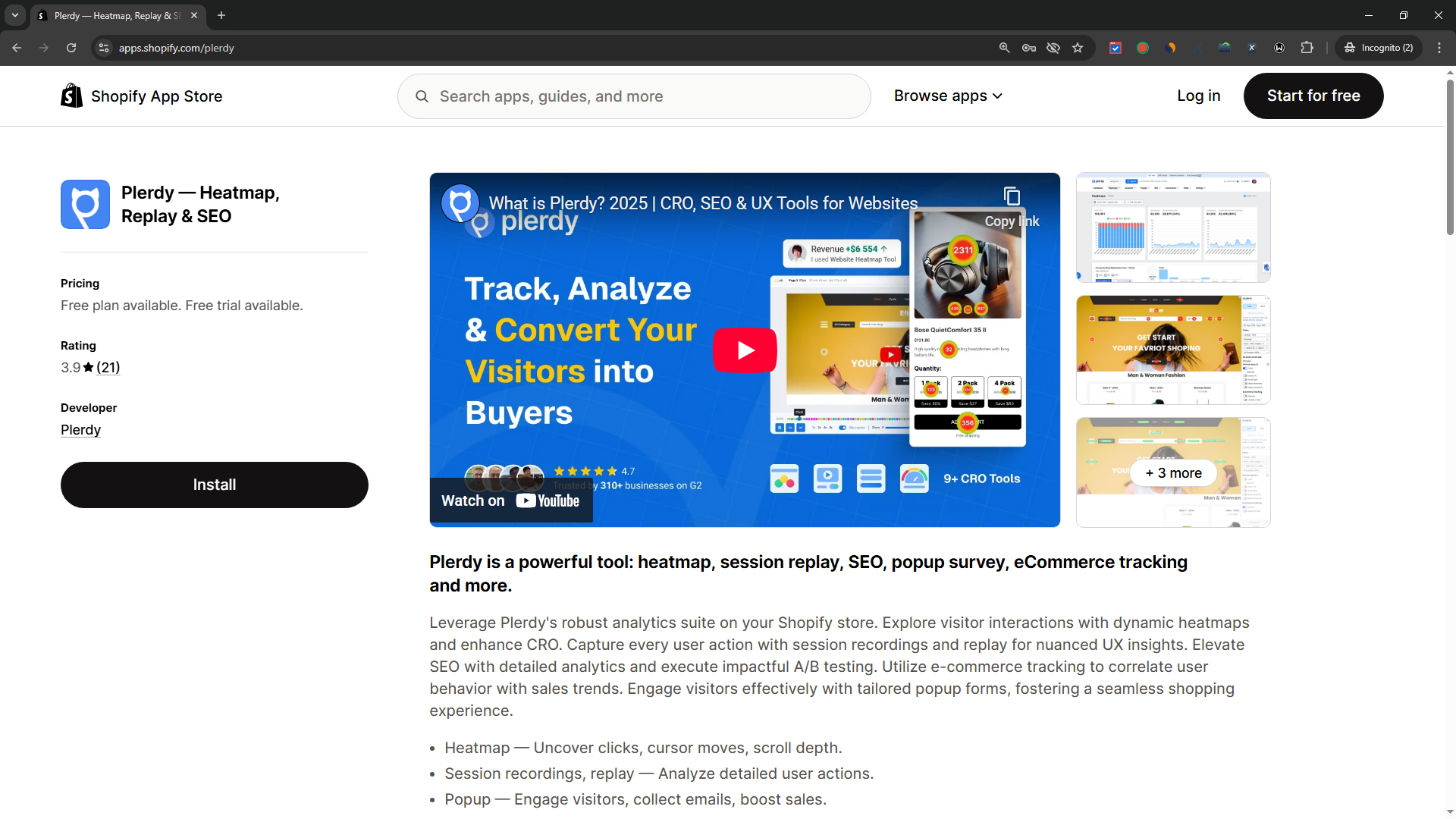This screenshot has height=819, width=1456.
Task: Click the zoom magnifier icon in the address bar
Action: coord(1004,48)
